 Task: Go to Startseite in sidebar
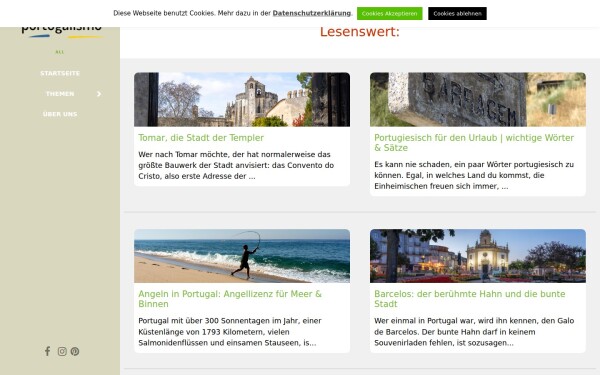[60, 73]
